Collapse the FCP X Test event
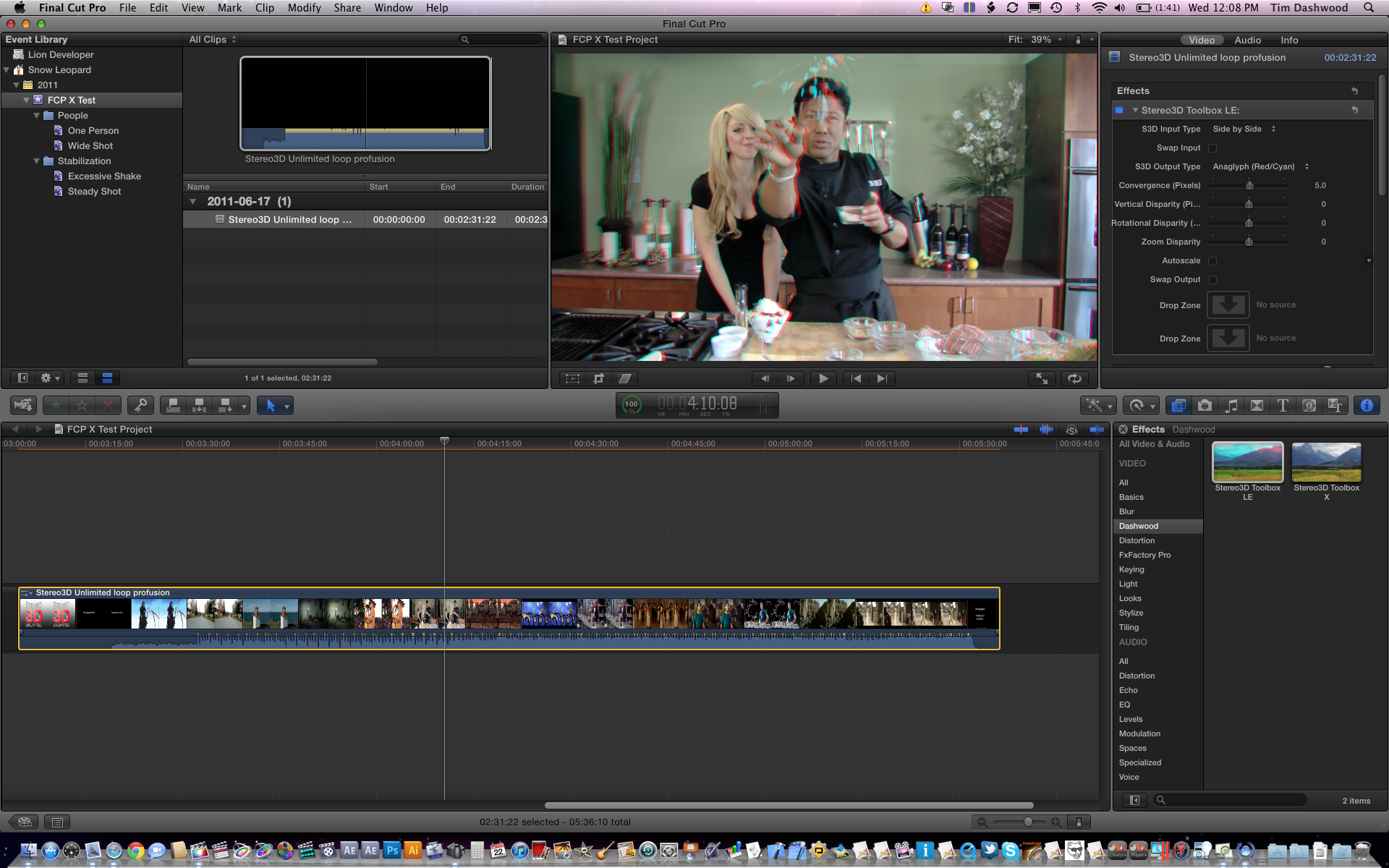Viewport: 1389px width, 868px height. pyautogui.click(x=27, y=101)
